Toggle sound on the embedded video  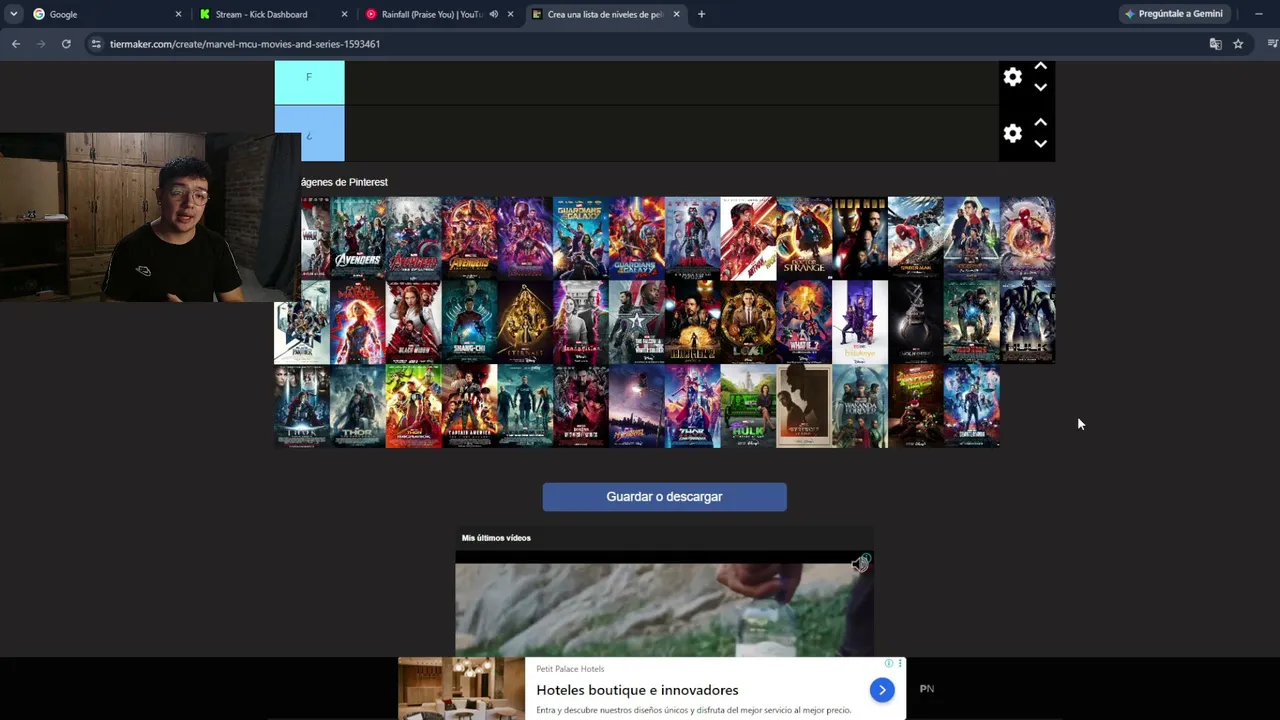[x=860, y=564]
